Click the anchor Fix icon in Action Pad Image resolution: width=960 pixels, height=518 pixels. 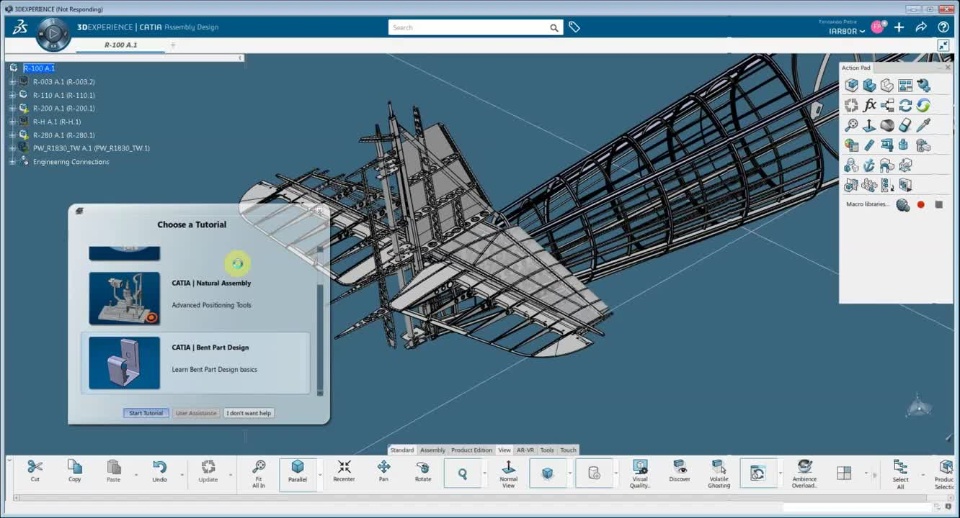[869, 165]
